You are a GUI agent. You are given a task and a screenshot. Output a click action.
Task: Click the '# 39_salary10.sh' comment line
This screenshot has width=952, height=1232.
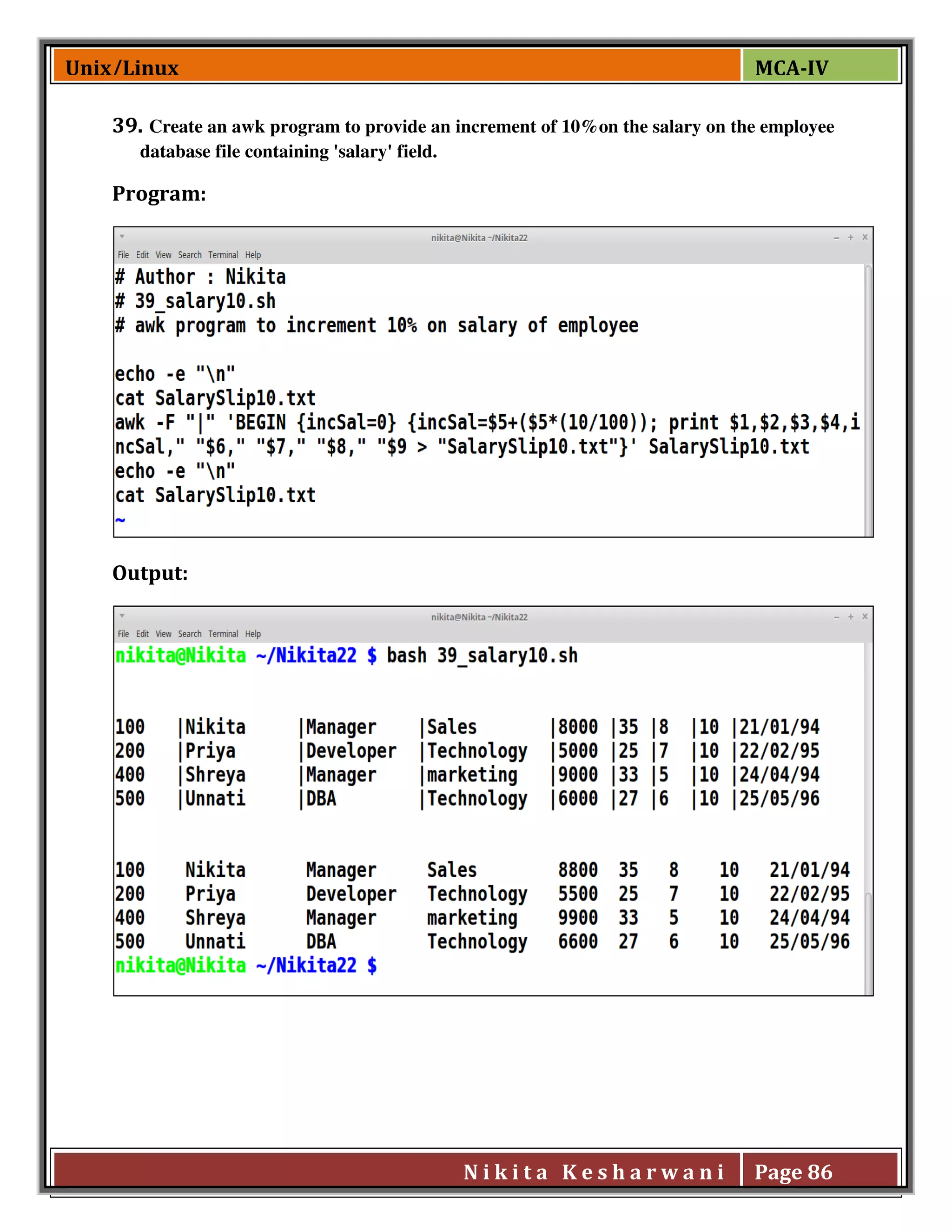(195, 301)
